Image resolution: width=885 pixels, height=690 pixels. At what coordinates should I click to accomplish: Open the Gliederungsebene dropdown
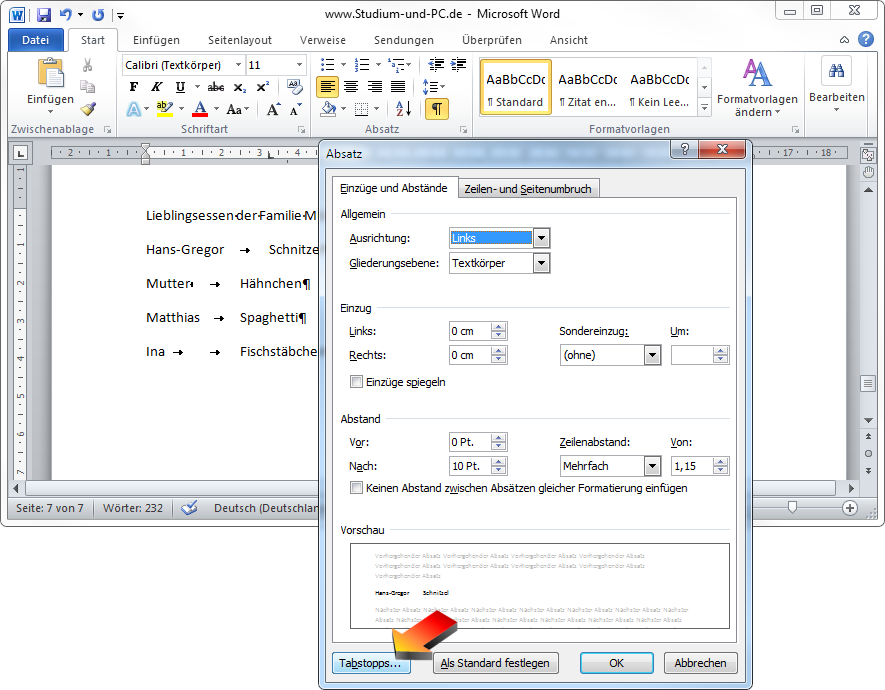tap(541, 263)
